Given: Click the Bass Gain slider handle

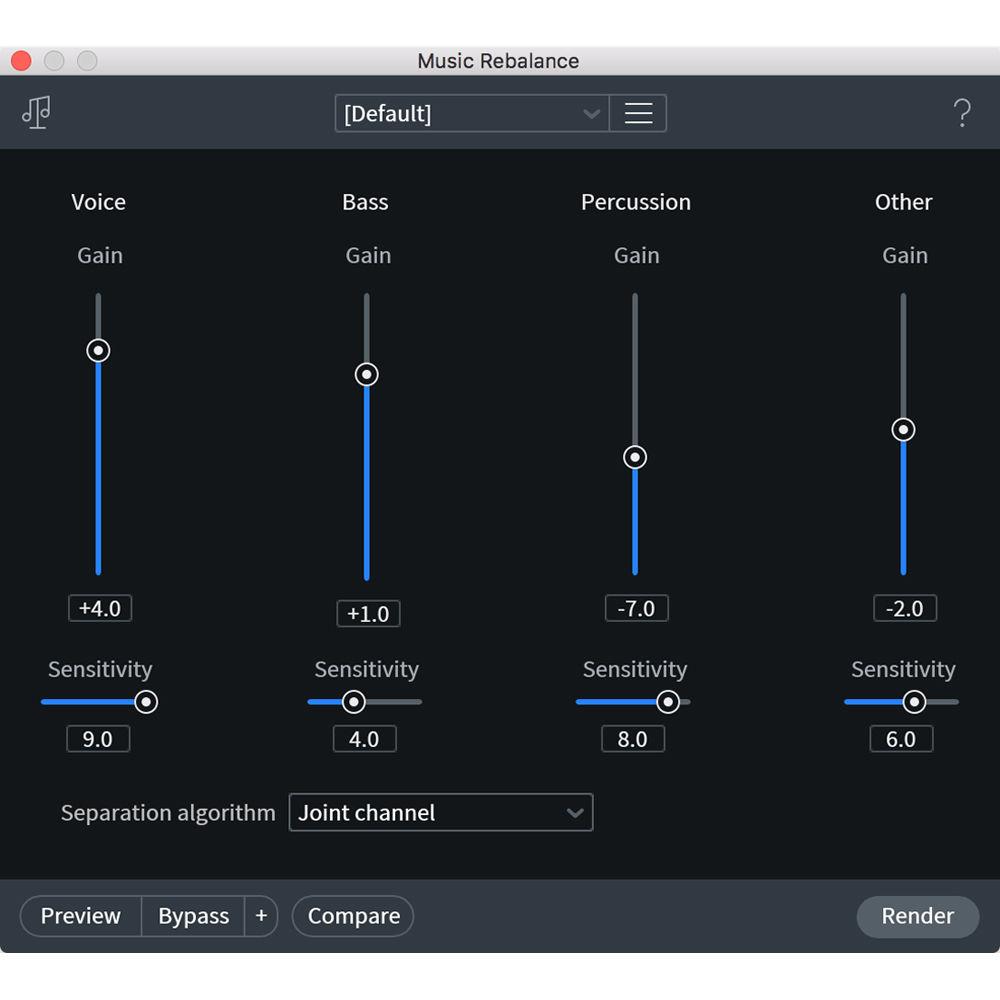Looking at the screenshot, I should 365,374.
